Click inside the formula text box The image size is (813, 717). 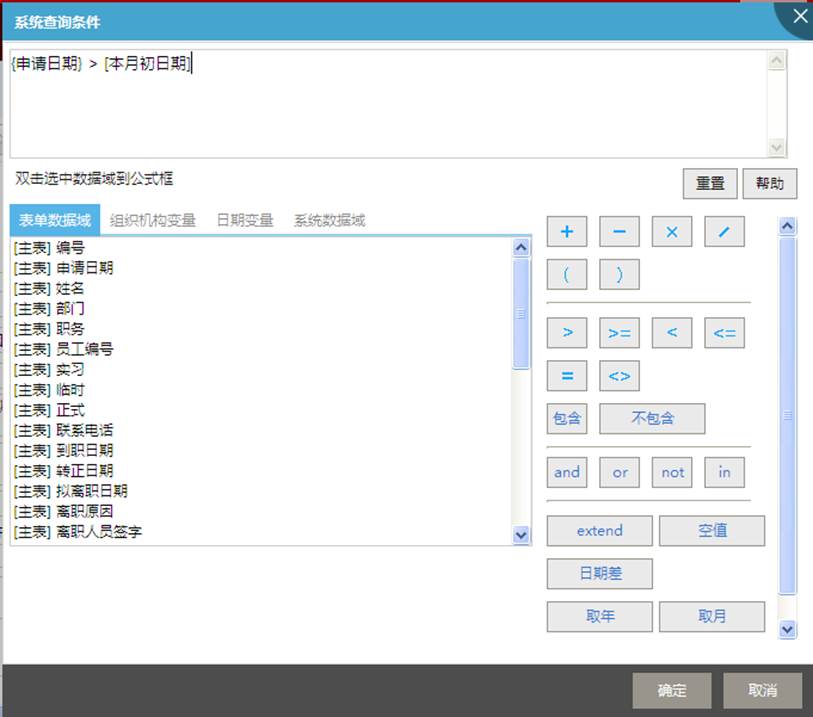click(x=388, y=110)
